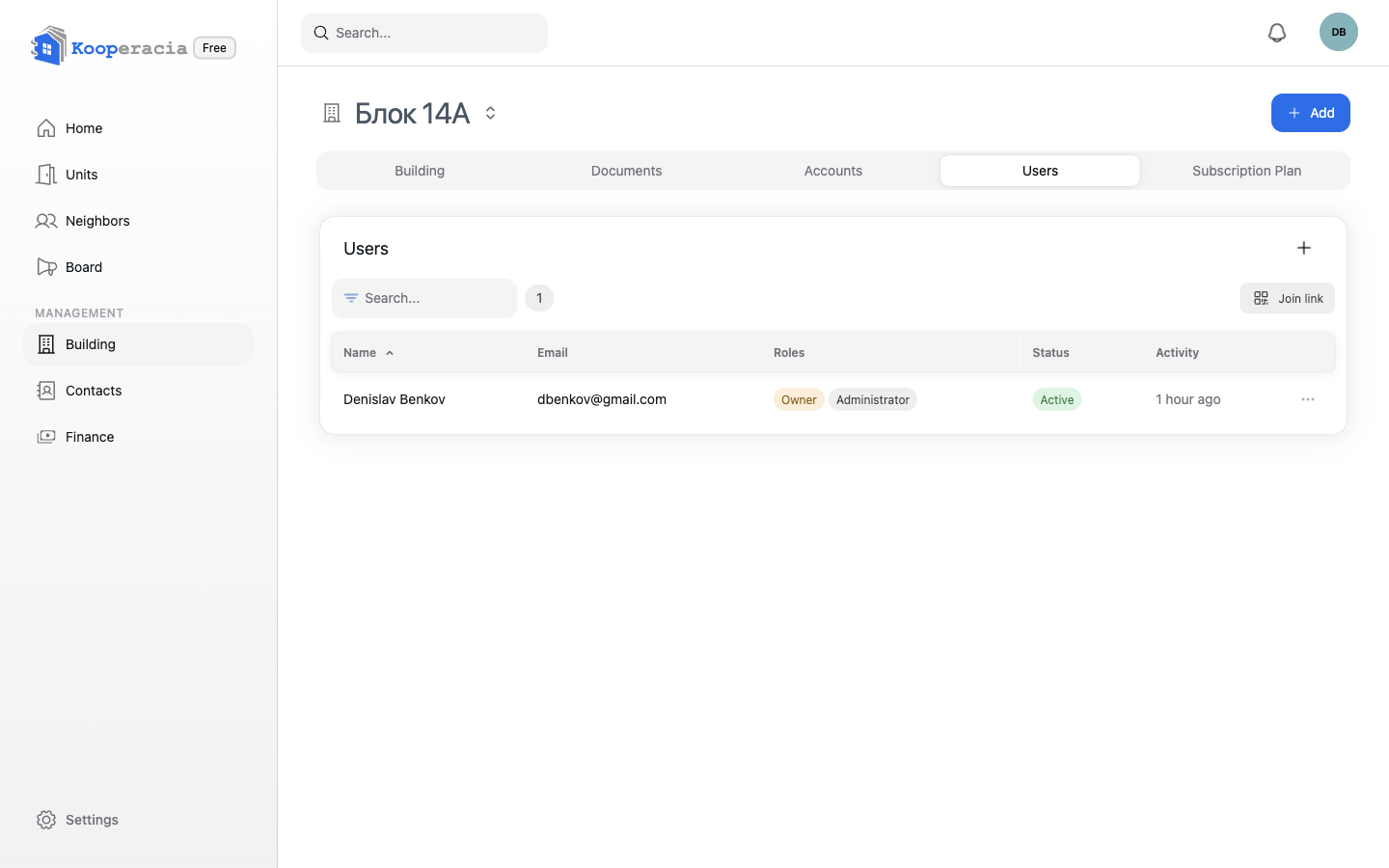Select Building under Management
Image resolution: width=1389 pixels, height=868 pixels.
138,344
